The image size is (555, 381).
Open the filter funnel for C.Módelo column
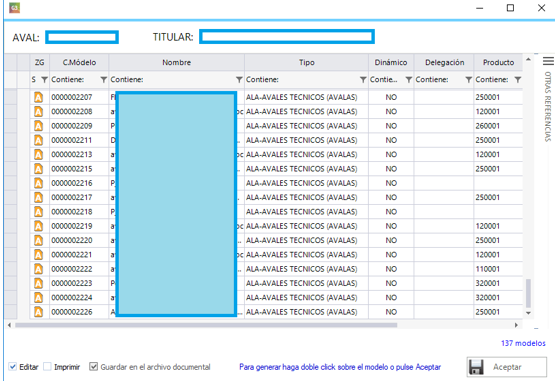click(x=103, y=80)
